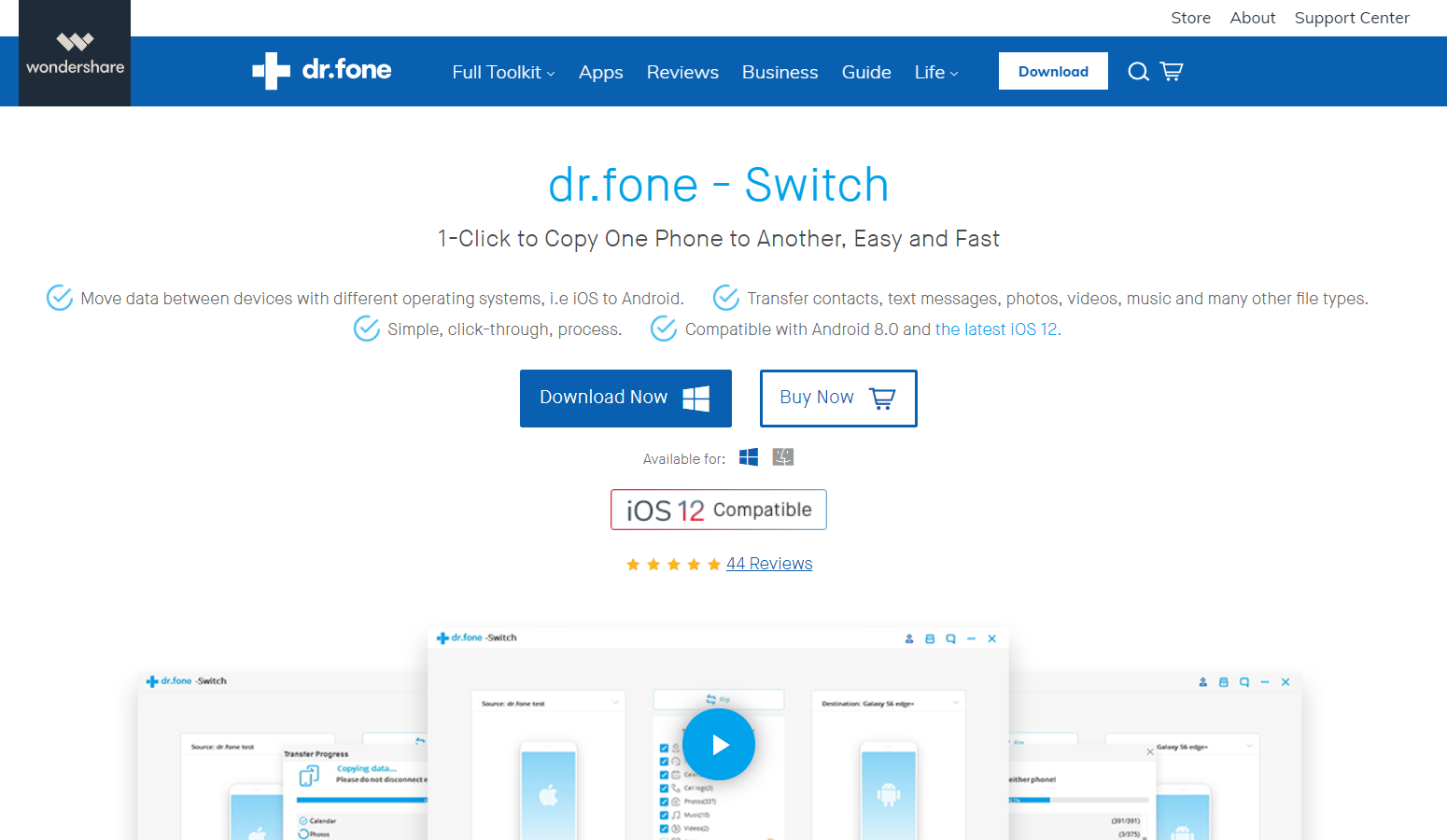Screen dimensions: 1447x840
Task: Open the 44 Reviews link
Action: pos(769,564)
